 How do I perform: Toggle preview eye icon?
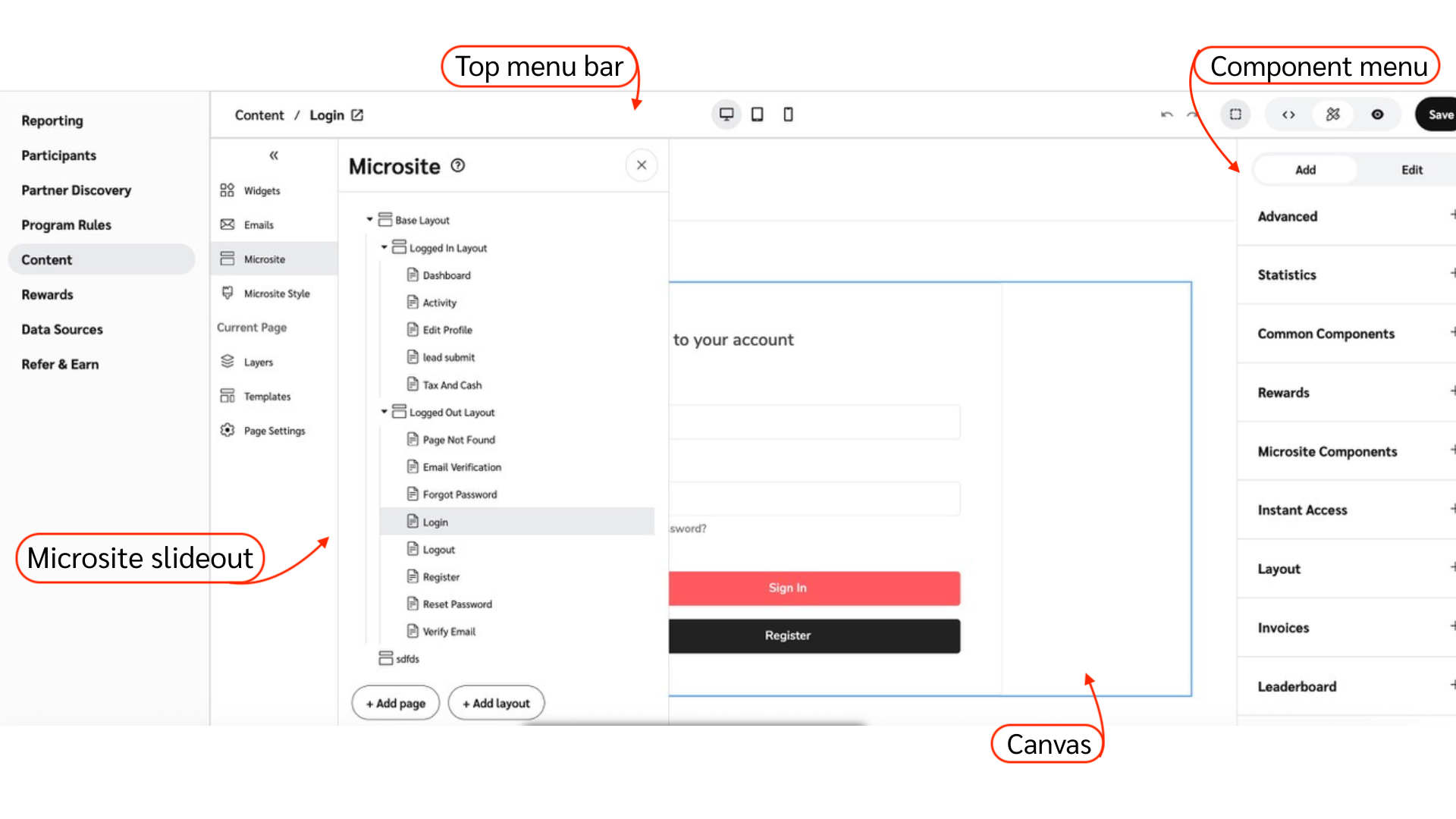[x=1377, y=115]
